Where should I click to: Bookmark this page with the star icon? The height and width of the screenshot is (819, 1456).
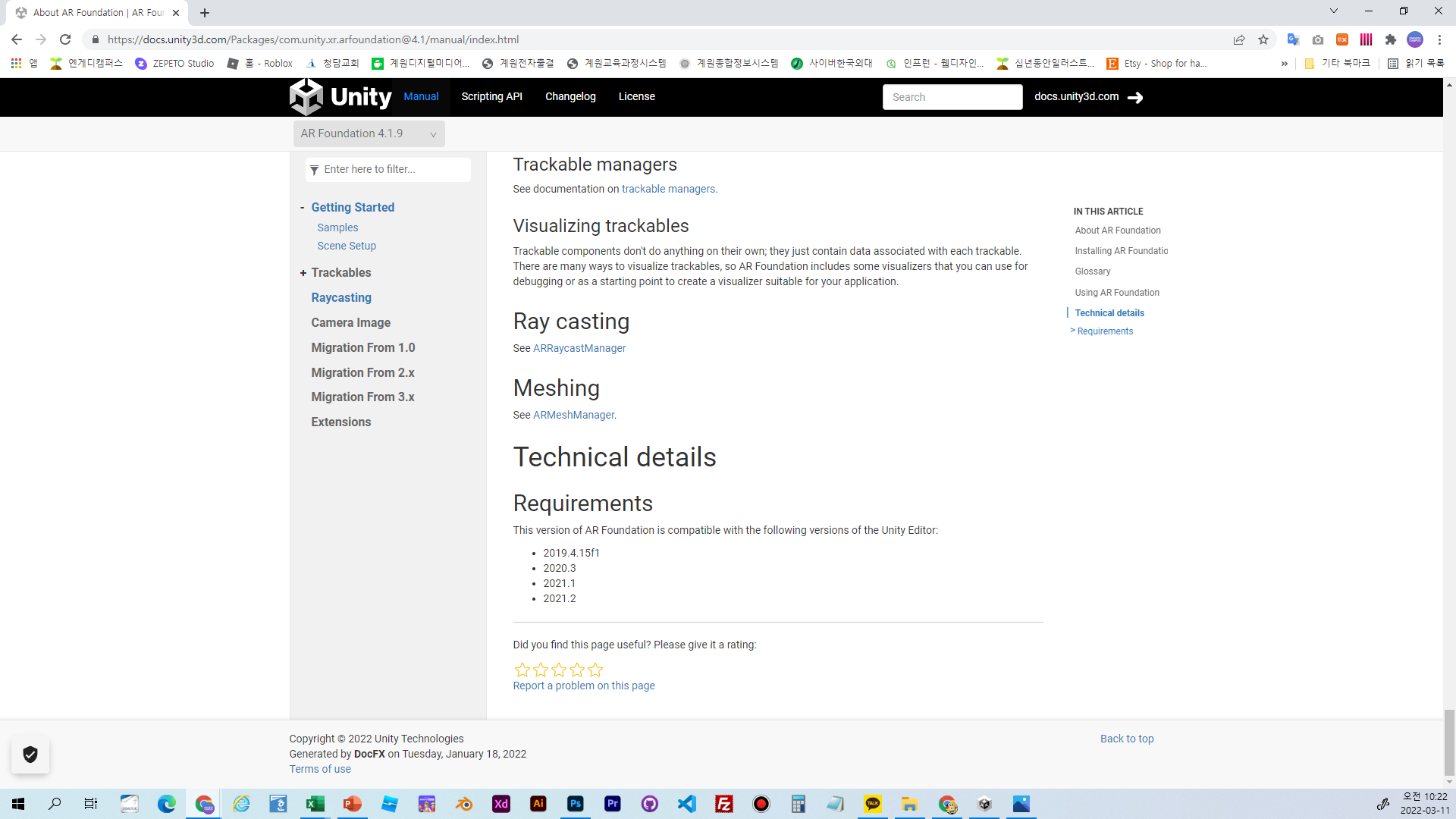(1263, 39)
